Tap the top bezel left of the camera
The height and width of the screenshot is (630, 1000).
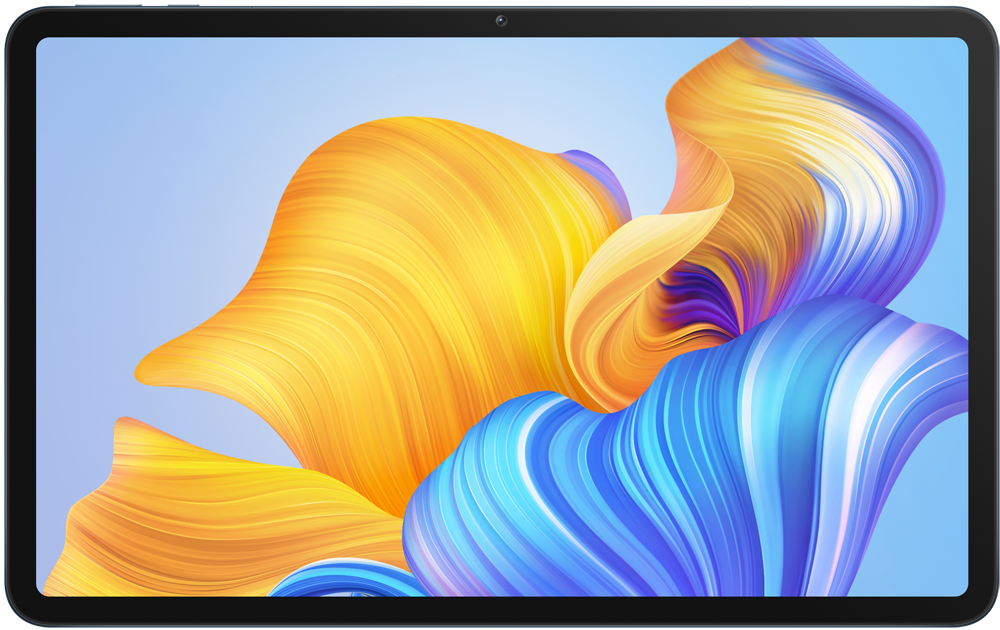tap(300, 20)
